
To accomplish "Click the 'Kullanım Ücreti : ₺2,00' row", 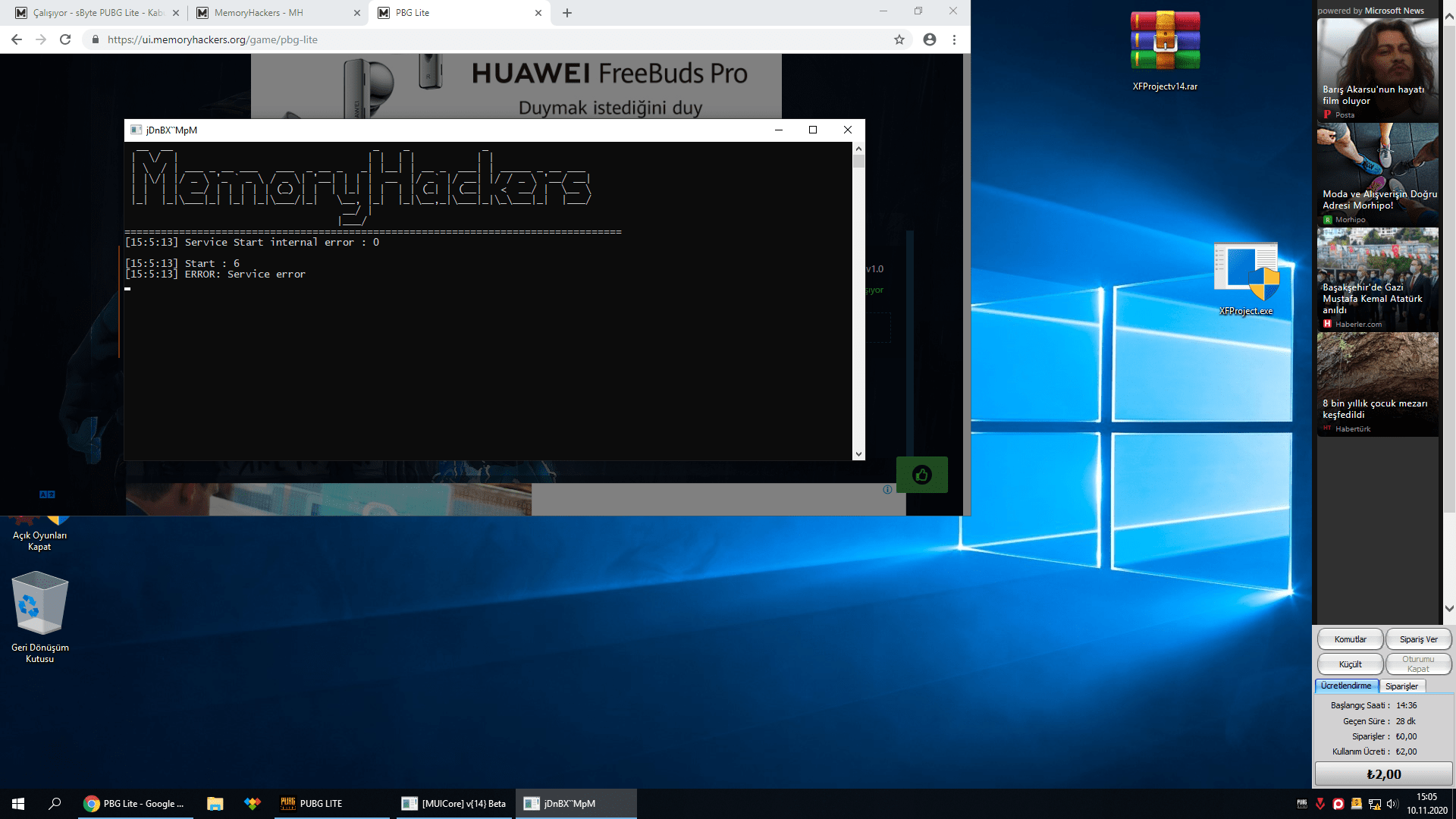I will pyautogui.click(x=1374, y=752).
